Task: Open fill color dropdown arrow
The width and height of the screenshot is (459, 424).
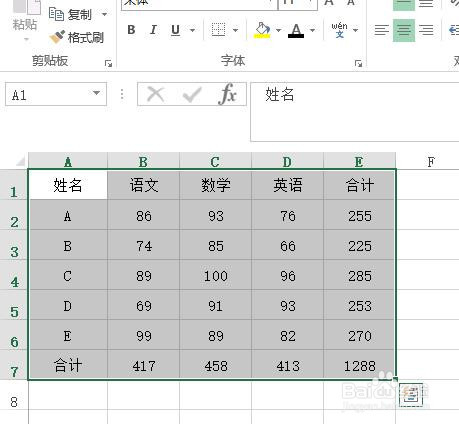Action: pos(278,30)
